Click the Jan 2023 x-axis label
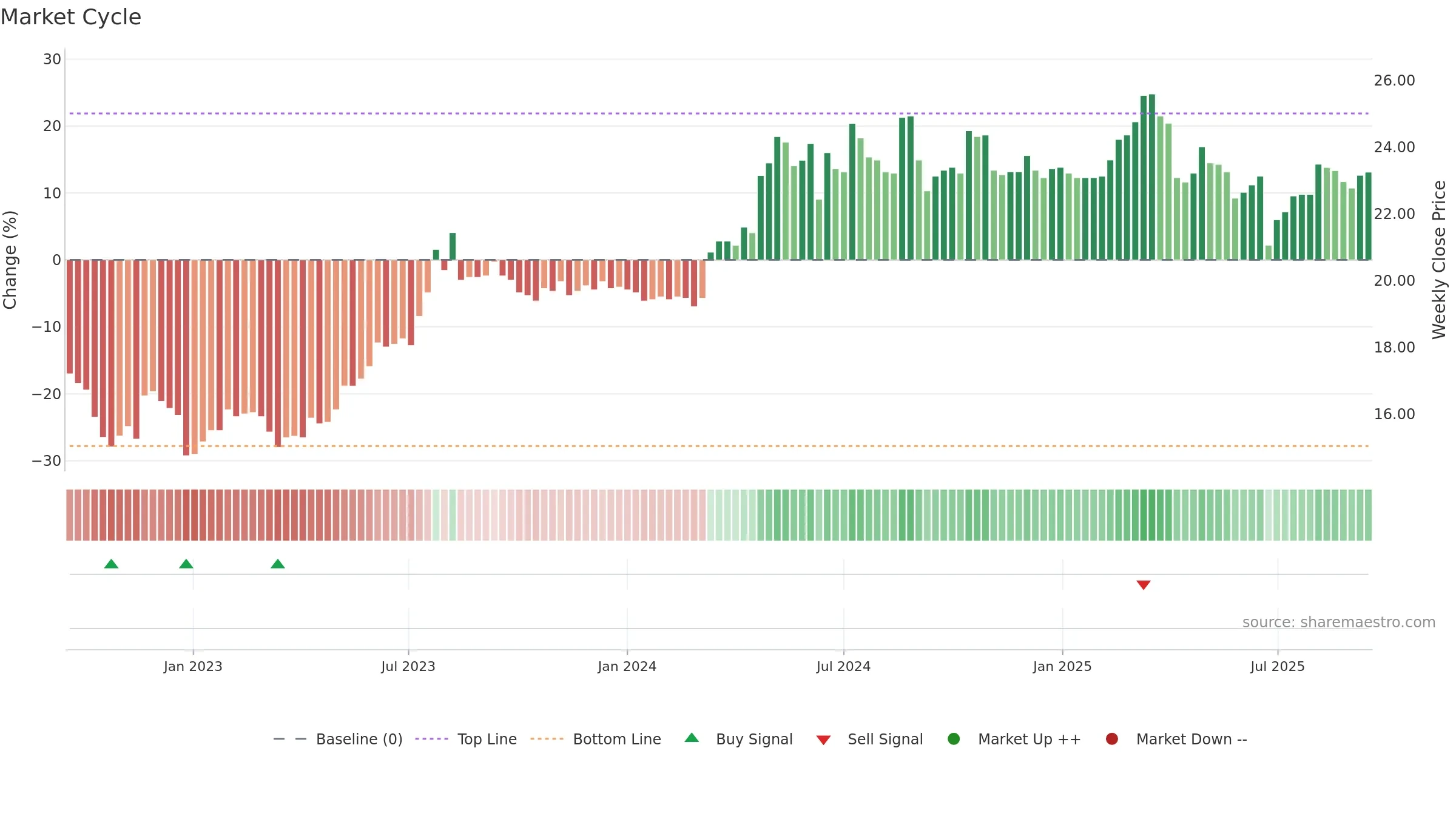The image size is (1456, 819). pos(193,666)
